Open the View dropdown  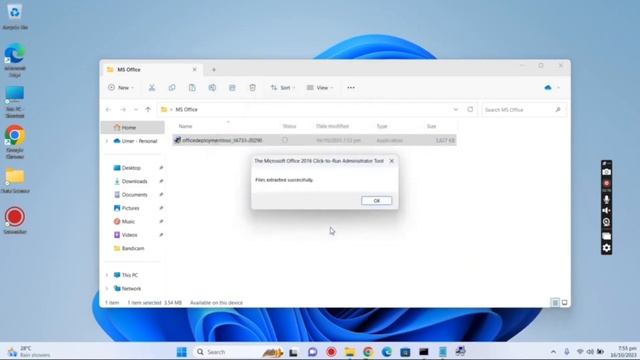click(320, 88)
